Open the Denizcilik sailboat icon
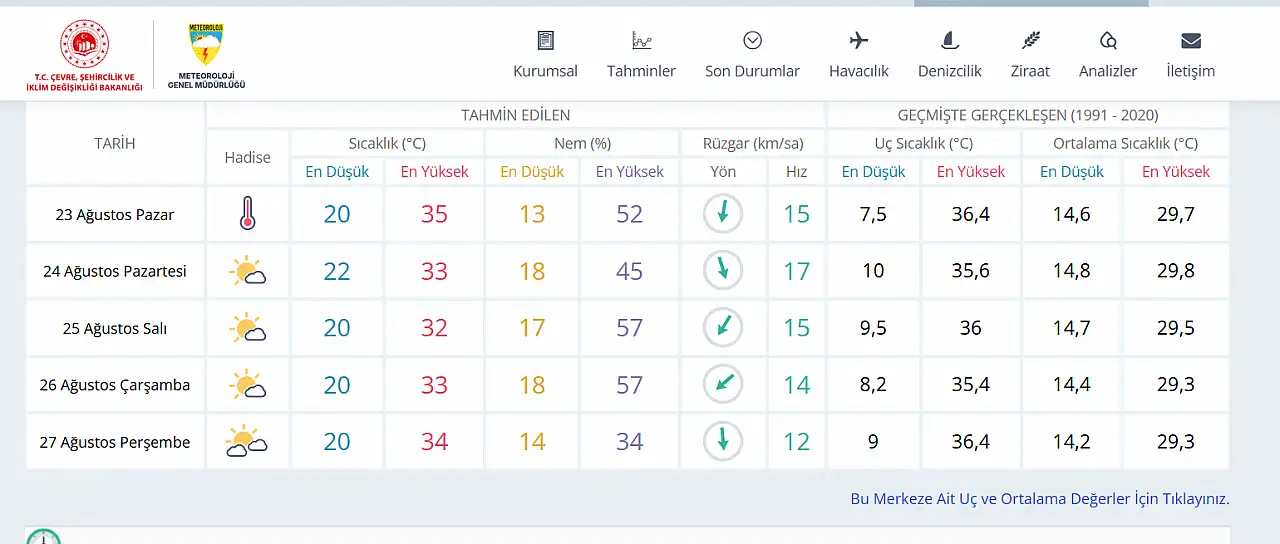The height and width of the screenshot is (544, 1280). point(950,41)
